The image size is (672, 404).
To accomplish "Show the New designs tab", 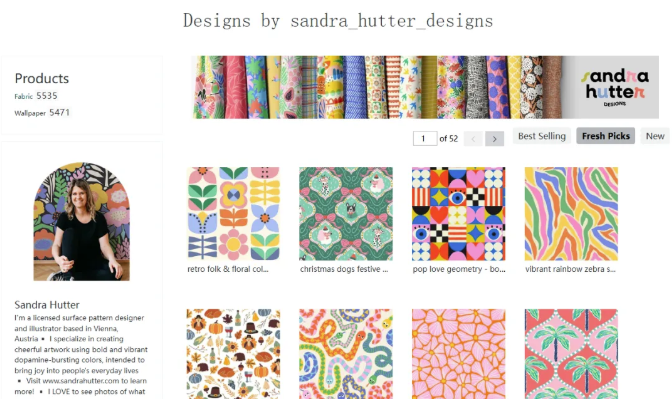I will pyautogui.click(x=655, y=136).
